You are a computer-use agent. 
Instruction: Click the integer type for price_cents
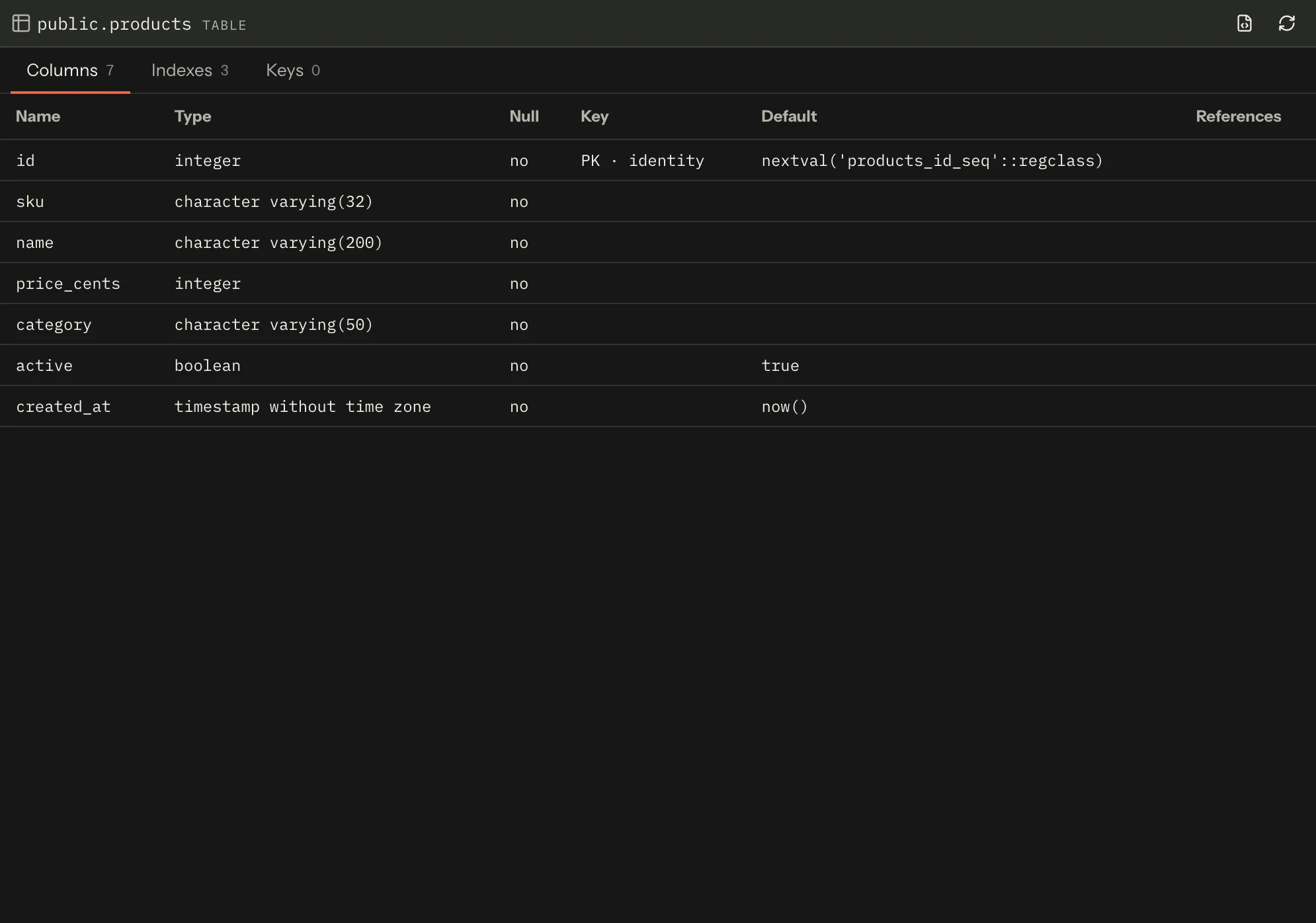(208, 284)
